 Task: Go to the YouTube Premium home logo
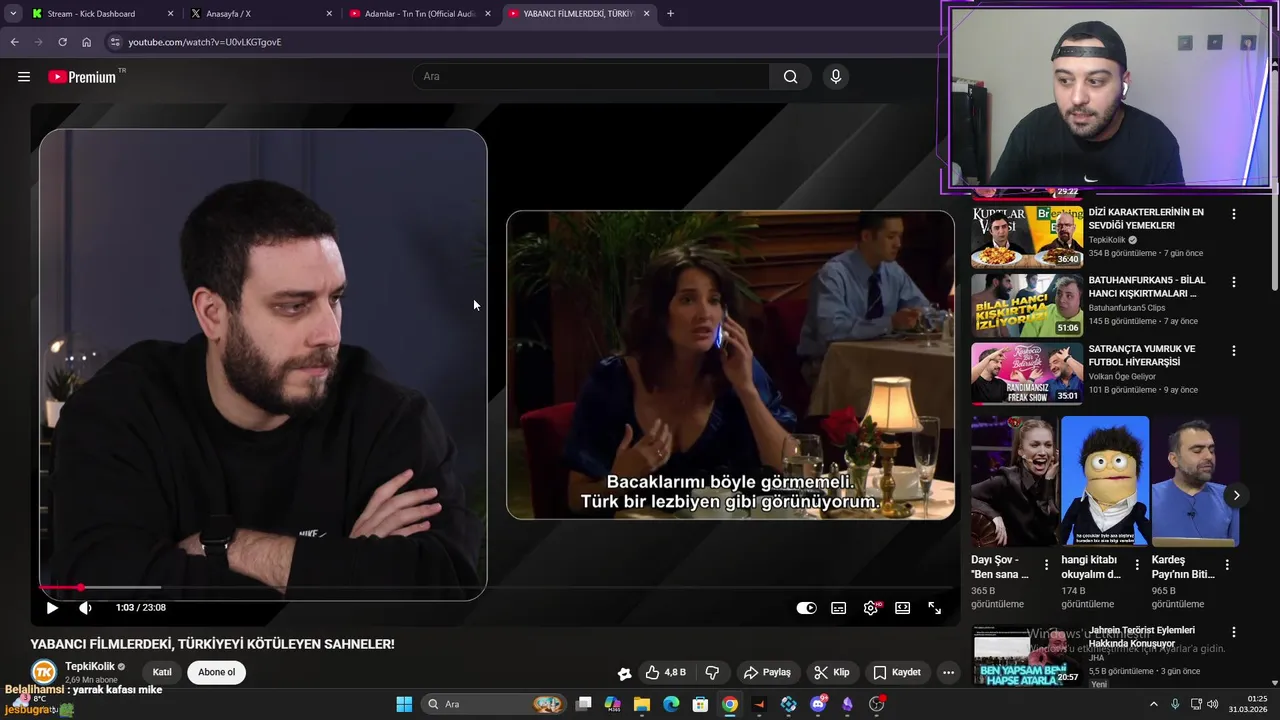pos(85,77)
